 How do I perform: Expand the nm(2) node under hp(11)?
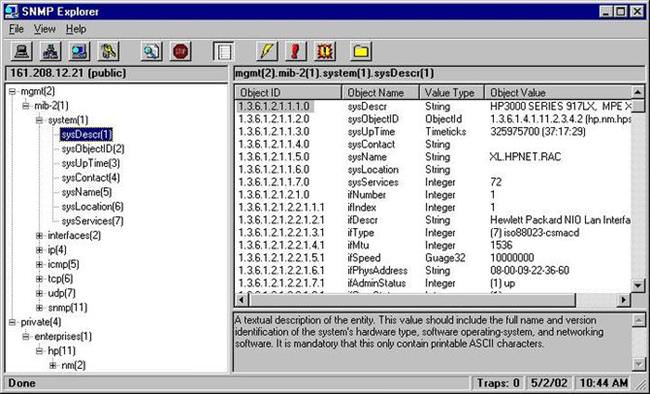[53, 365]
